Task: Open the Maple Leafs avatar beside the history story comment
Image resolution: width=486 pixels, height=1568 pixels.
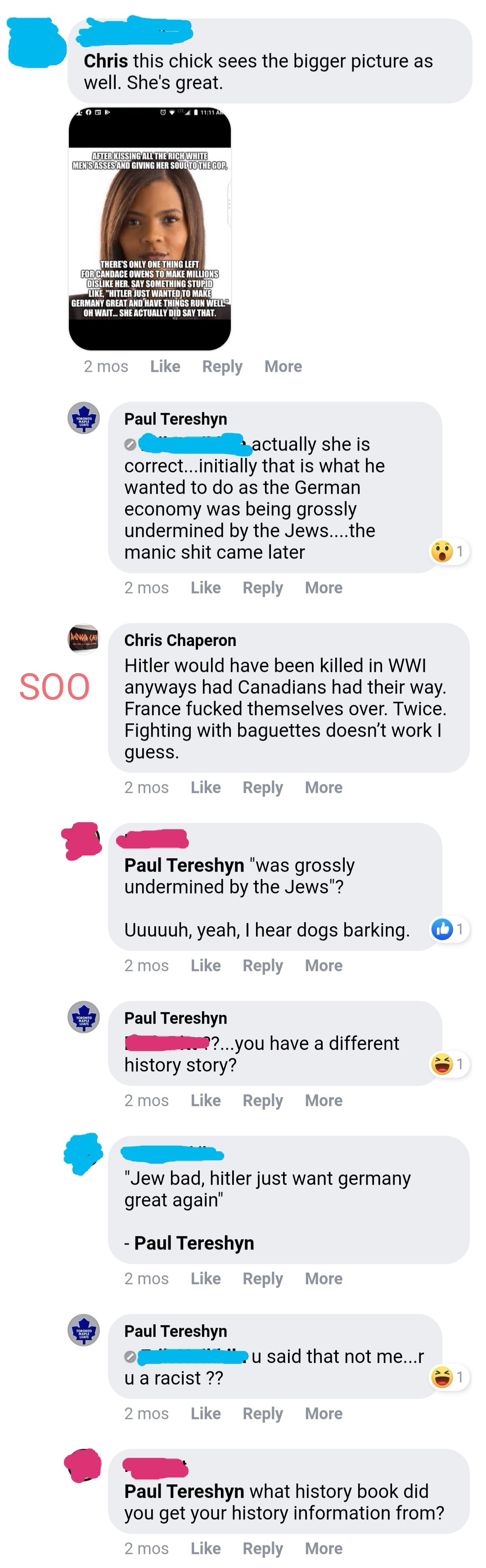Action: (83, 1017)
